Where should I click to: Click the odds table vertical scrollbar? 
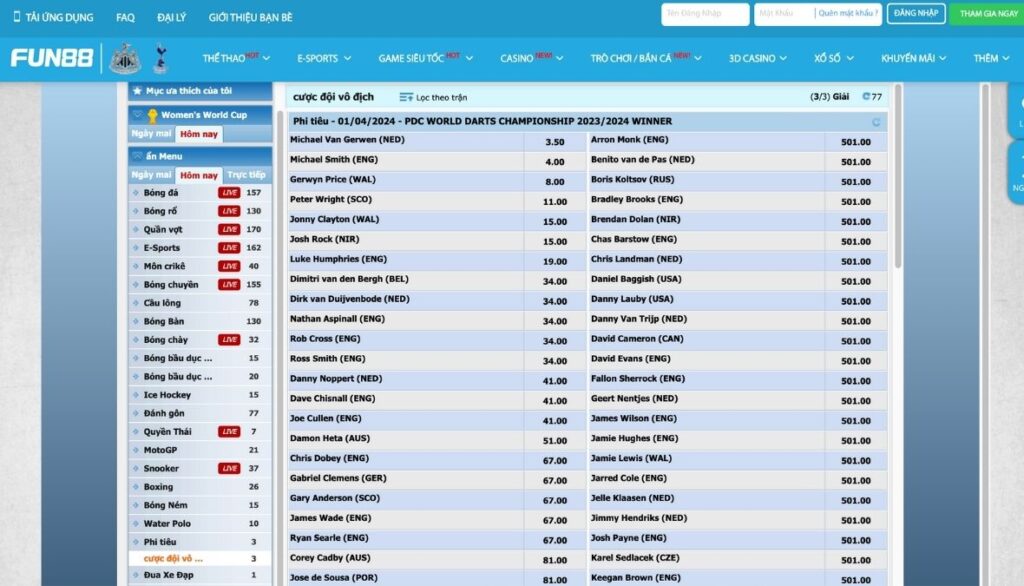[x=898, y=176]
